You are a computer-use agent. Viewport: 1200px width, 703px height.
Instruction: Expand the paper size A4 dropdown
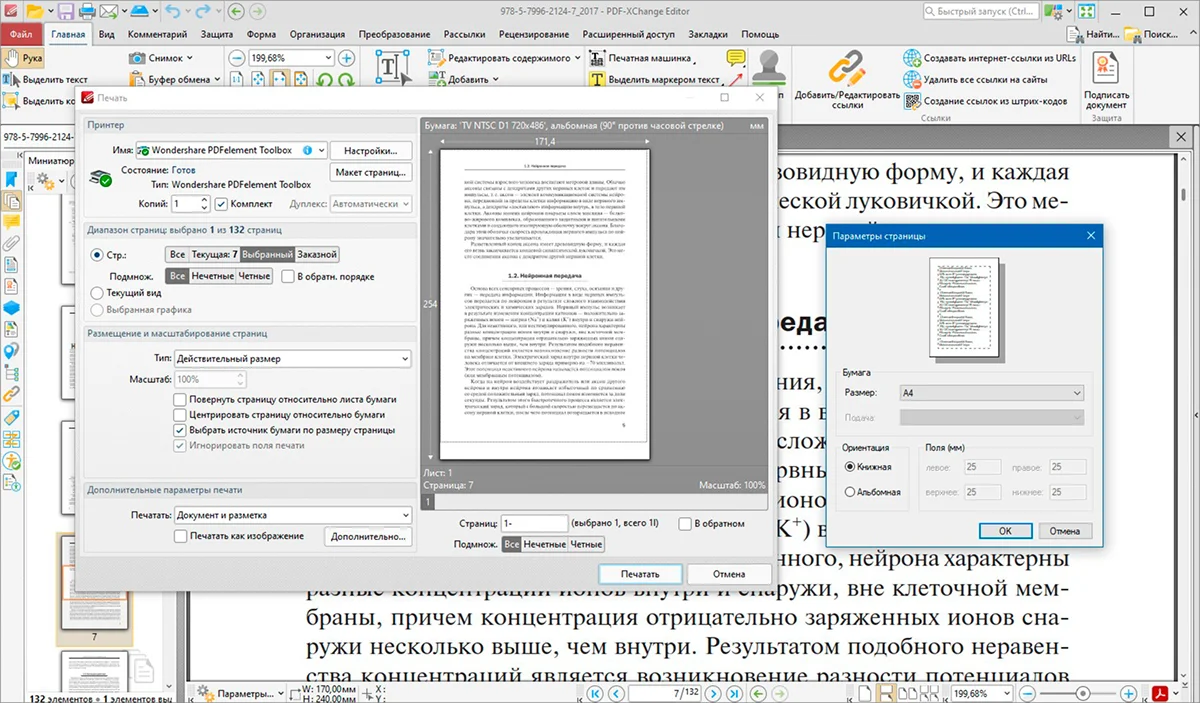tap(990, 393)
